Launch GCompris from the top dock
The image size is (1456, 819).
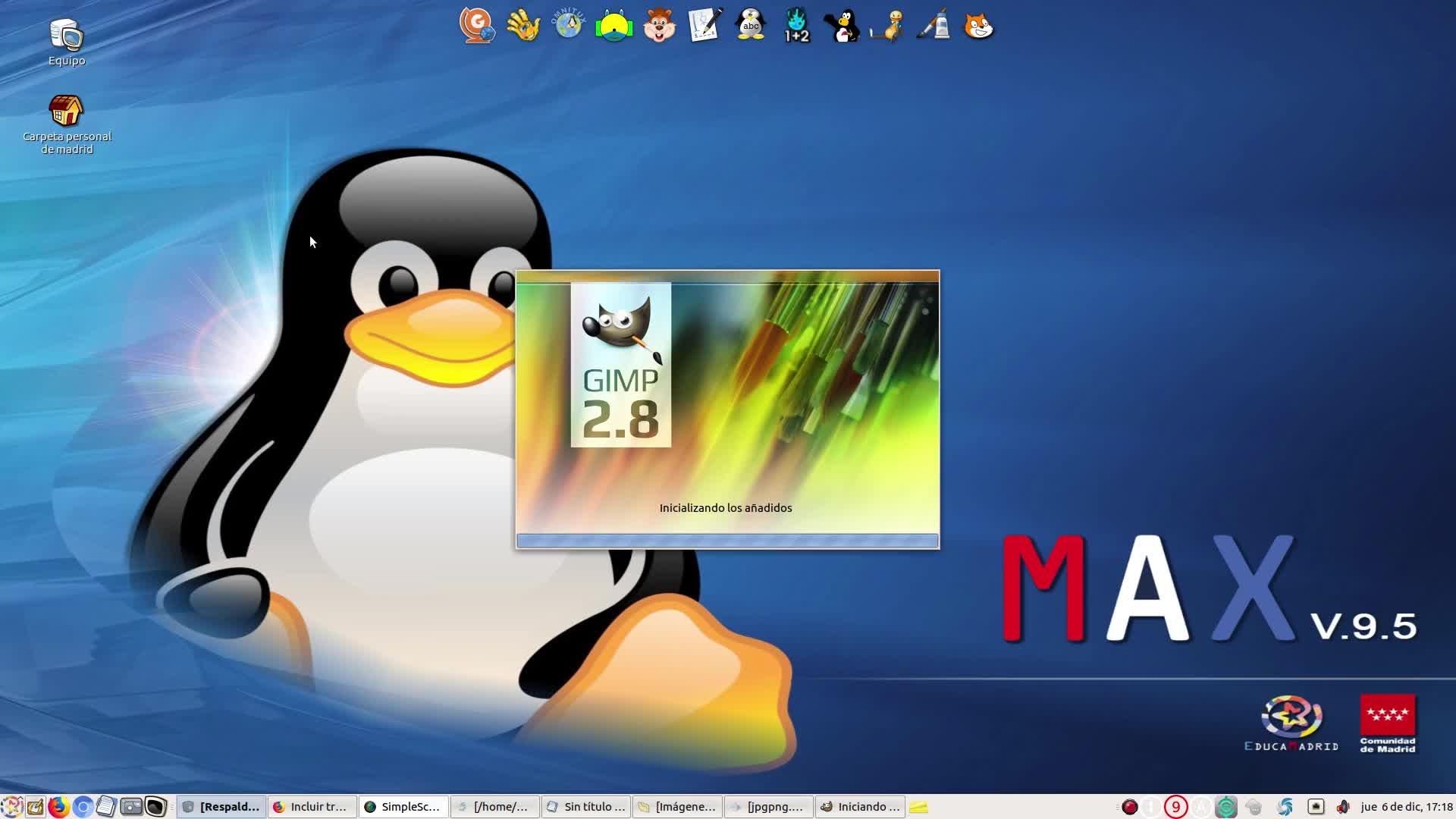pyautogui.click(x=477, y=25)
